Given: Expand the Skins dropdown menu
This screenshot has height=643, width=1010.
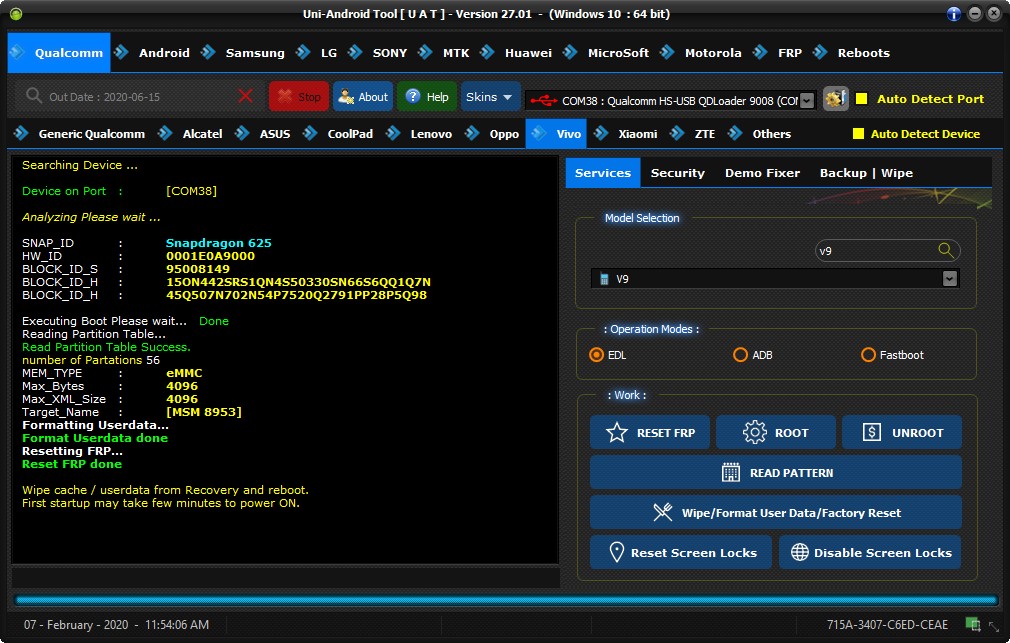Looking at the screenshot, I should [490, 97].
